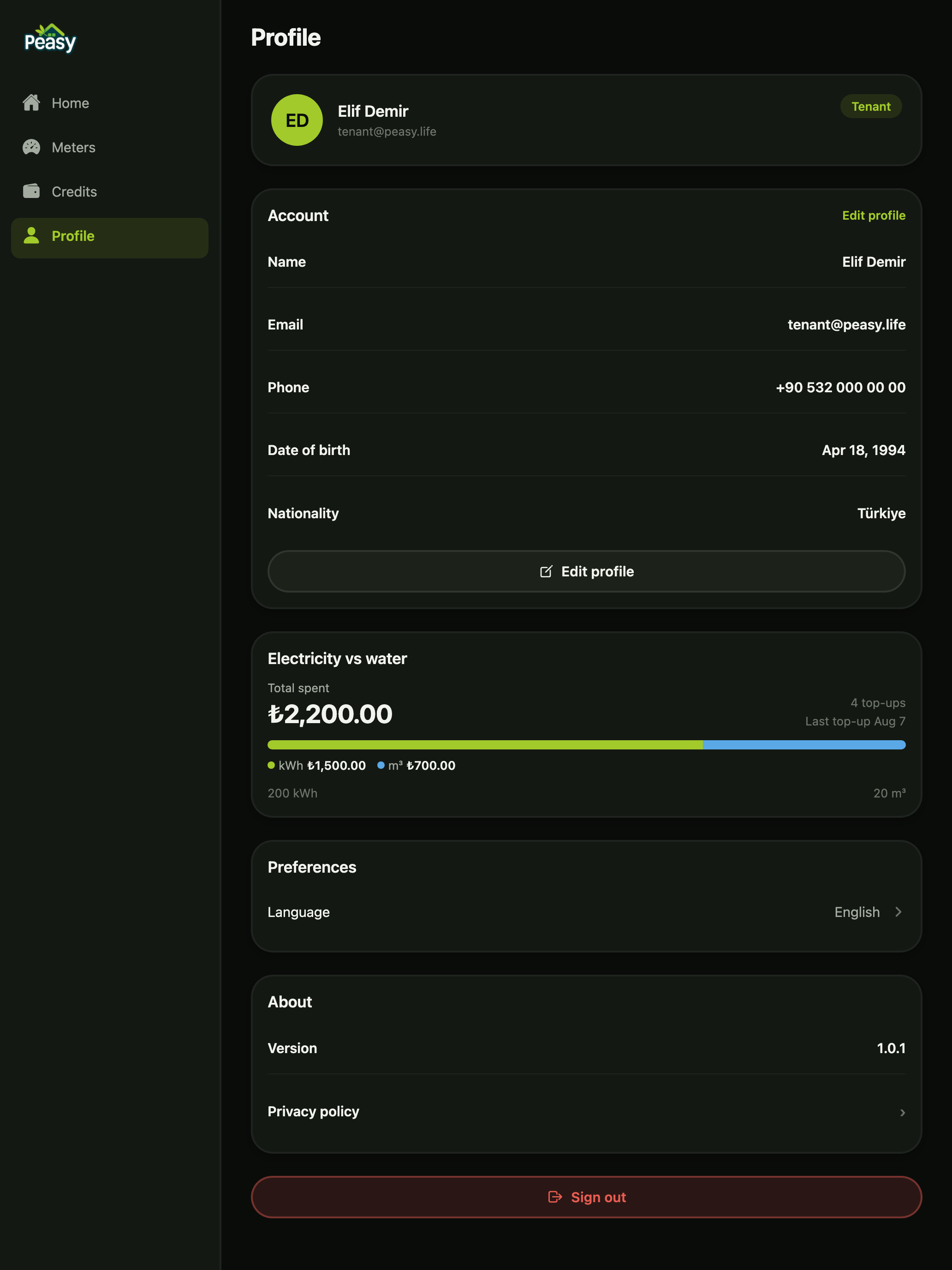Click the Profile person icon

coord(31,235)
